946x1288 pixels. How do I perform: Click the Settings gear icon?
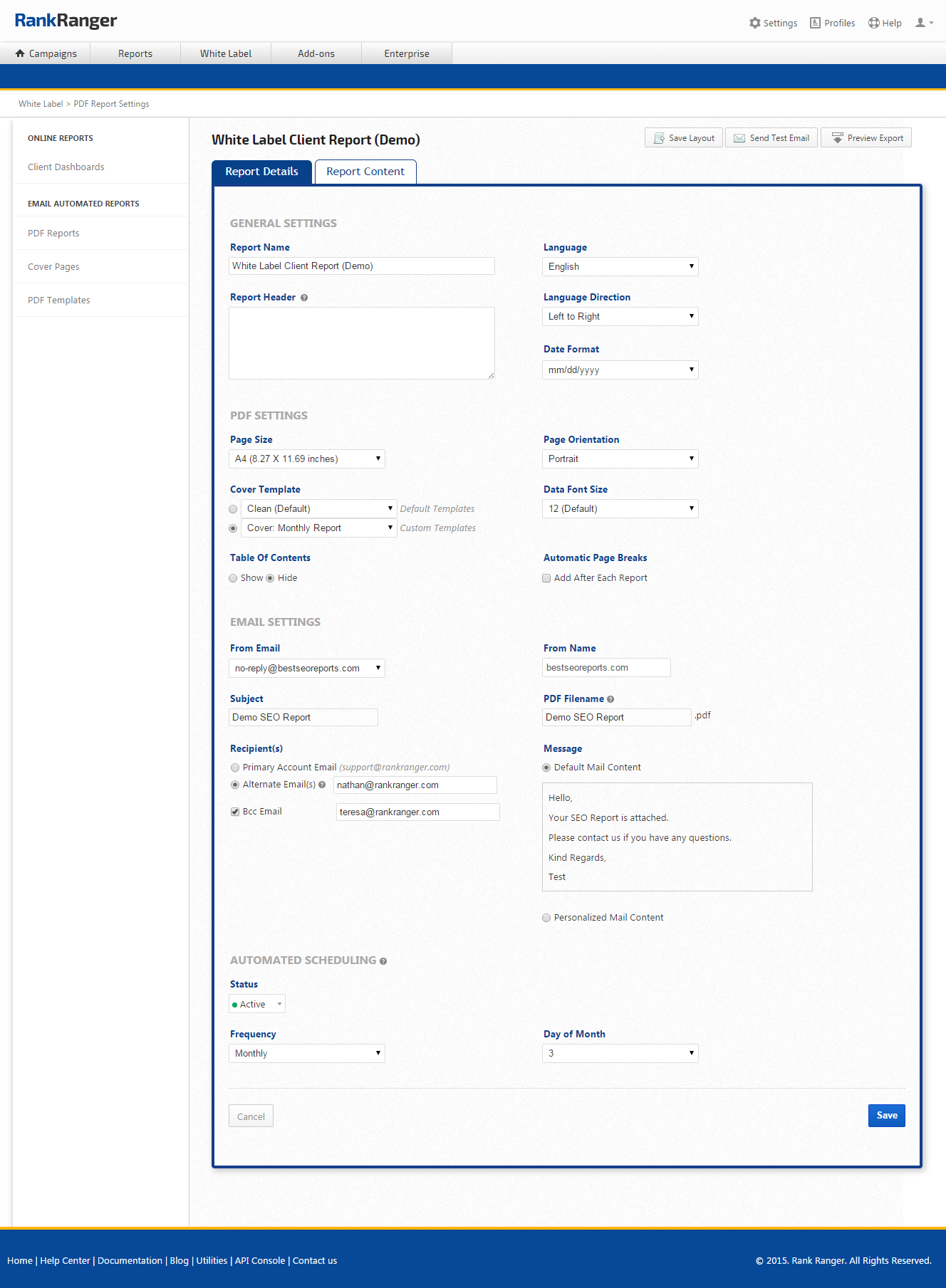[754, 23]
